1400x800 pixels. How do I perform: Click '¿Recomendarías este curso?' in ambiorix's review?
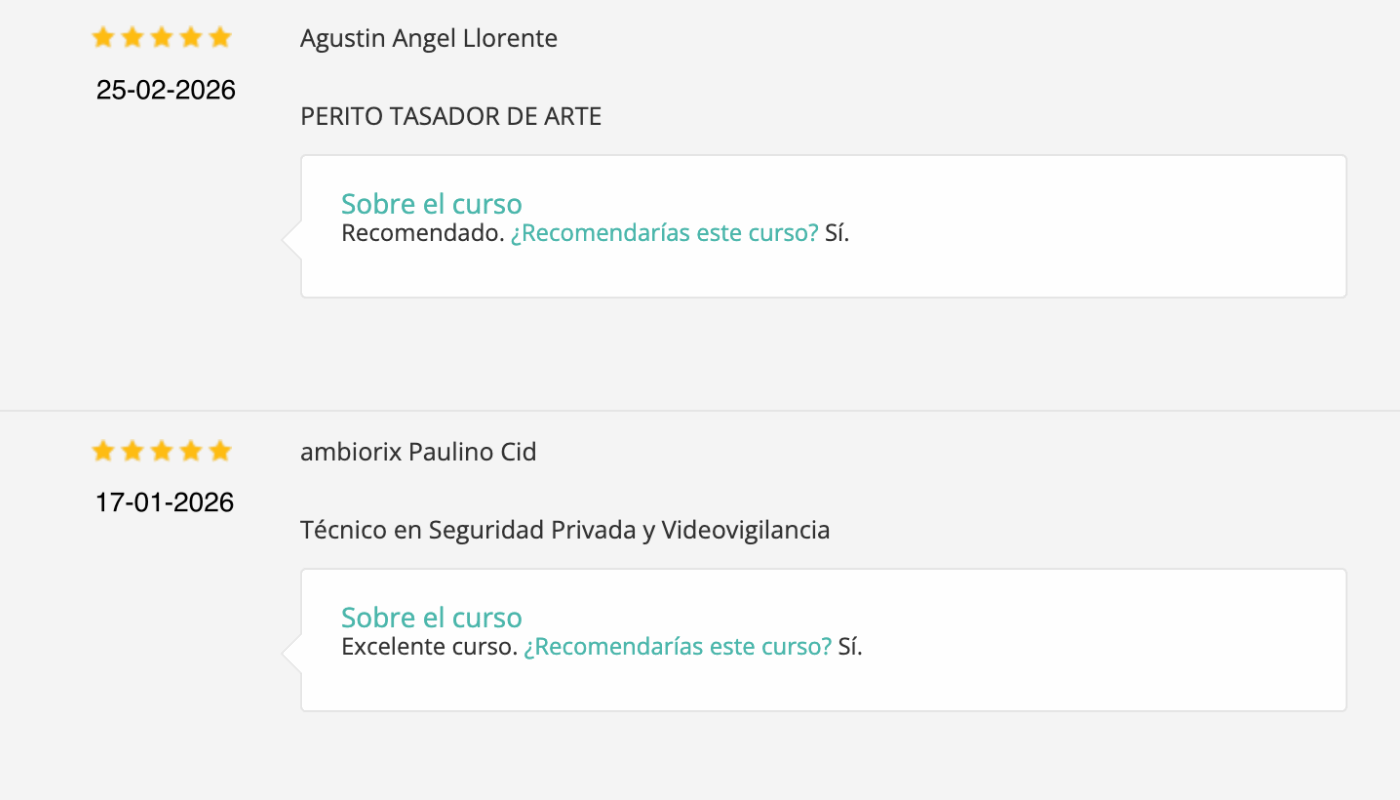[x=677, y=646]
